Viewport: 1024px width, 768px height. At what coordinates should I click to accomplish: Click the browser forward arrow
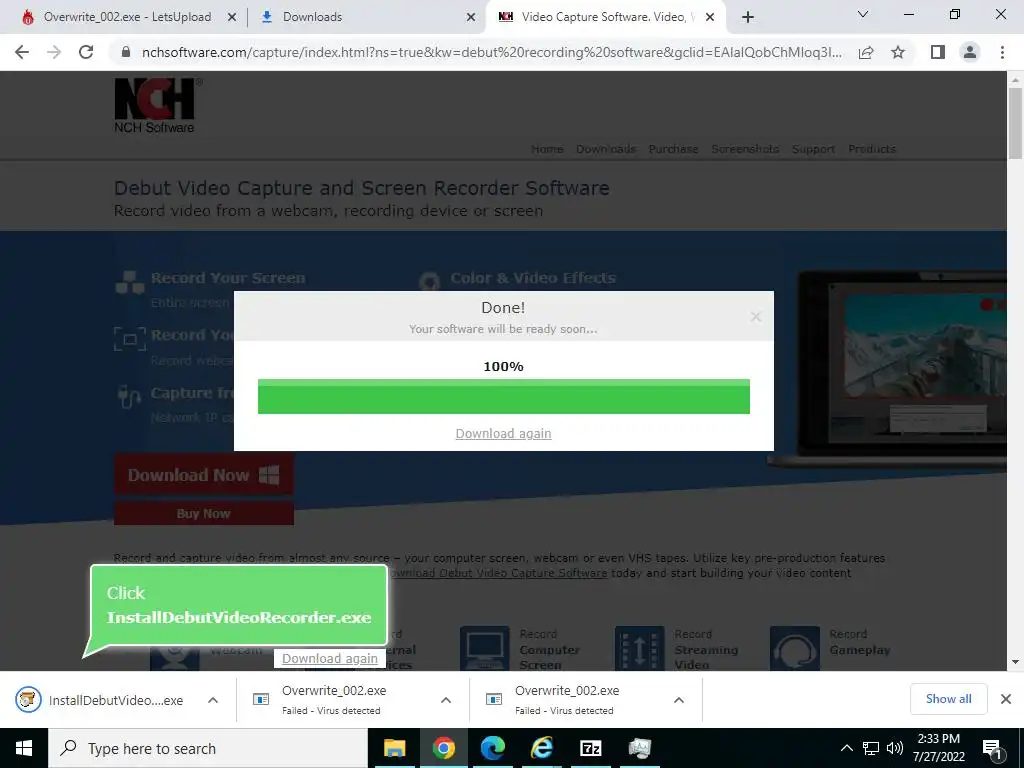(54, 52)
